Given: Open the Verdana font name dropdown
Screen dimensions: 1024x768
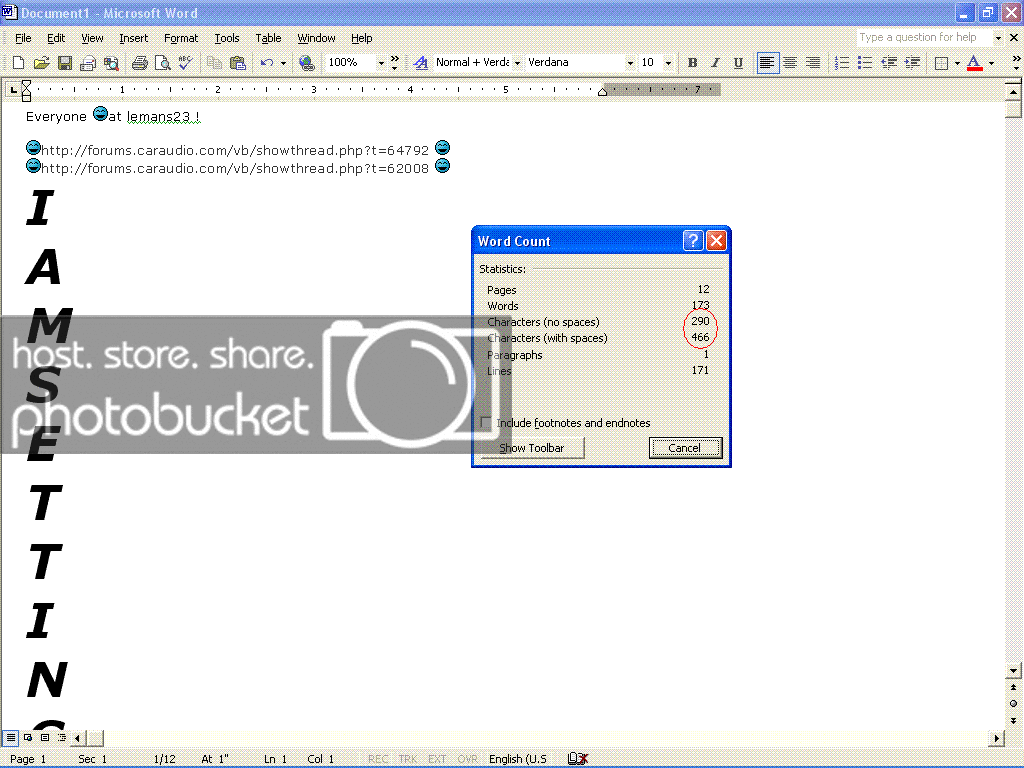Looking at the screenshot, I should (x=630, y=63).
